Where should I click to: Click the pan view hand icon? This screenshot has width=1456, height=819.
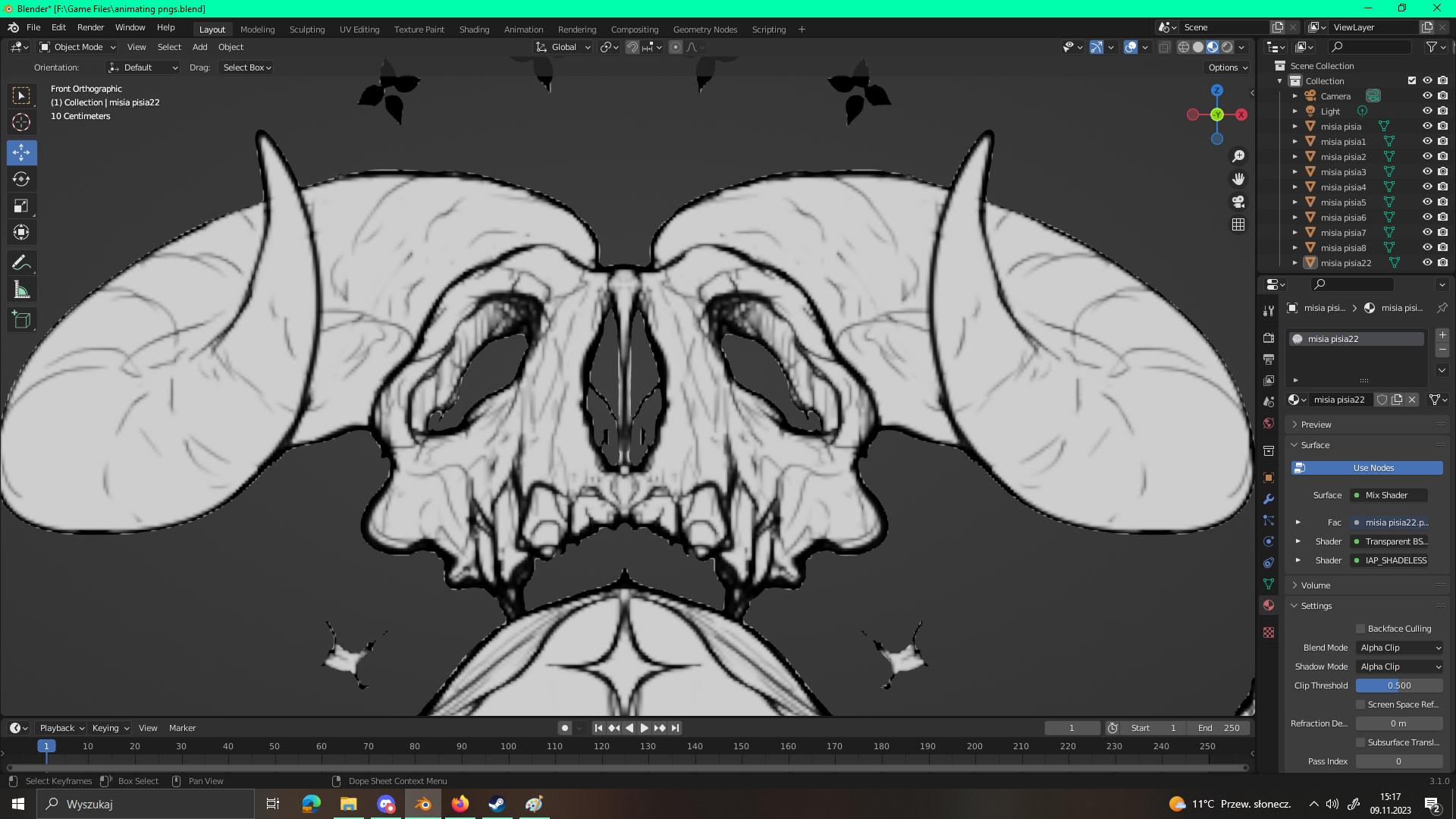click(x=1238, y=179)
